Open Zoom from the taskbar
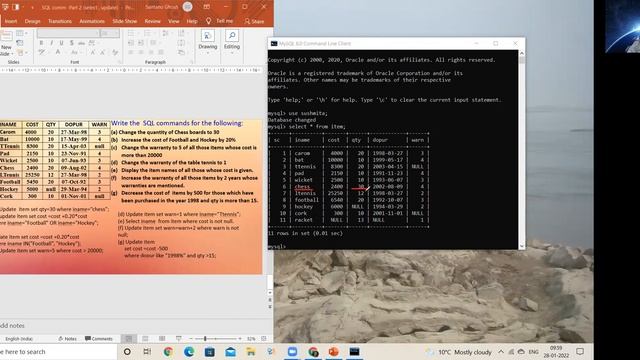The height and width of the screenshot is (360, 640). [x=292, y=352]
